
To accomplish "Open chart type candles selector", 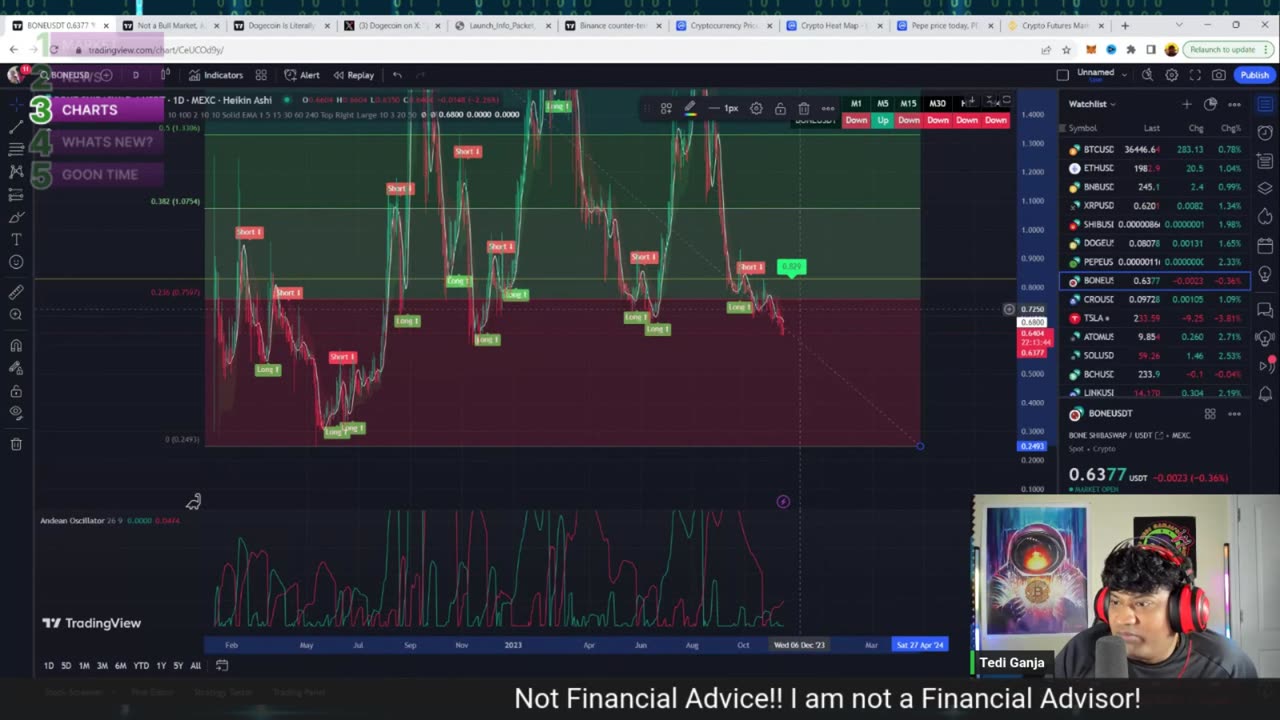I will coord(165,75).
